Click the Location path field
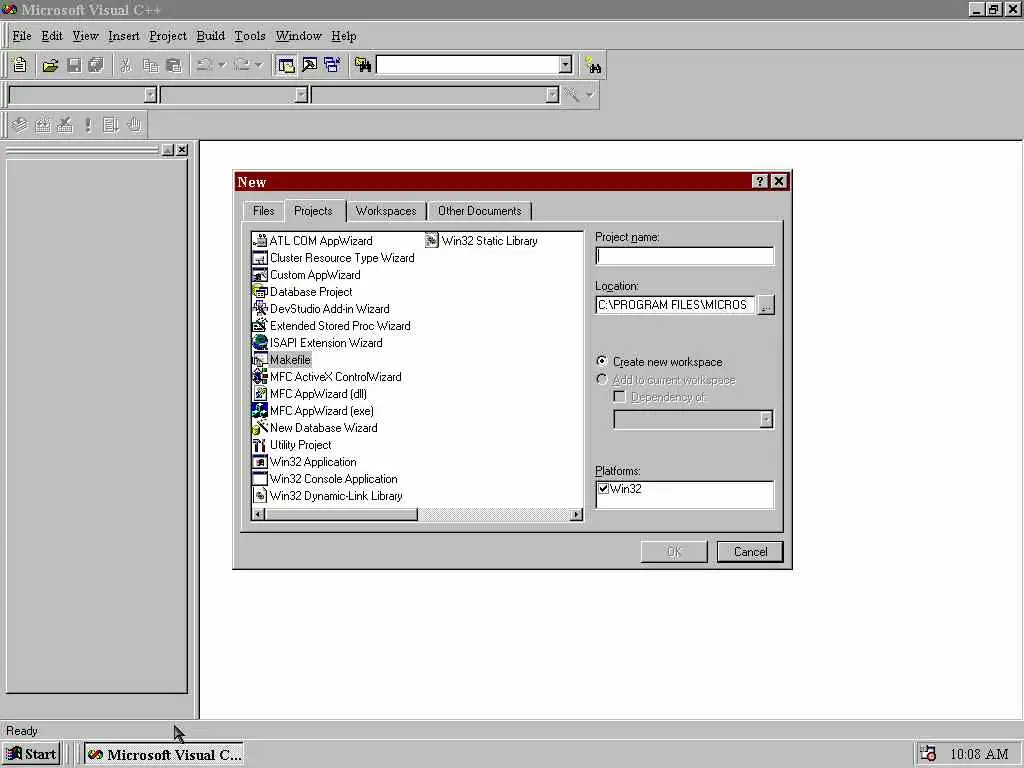The height and width of the screenshot is (768, 1024). [x=675, y=305]
